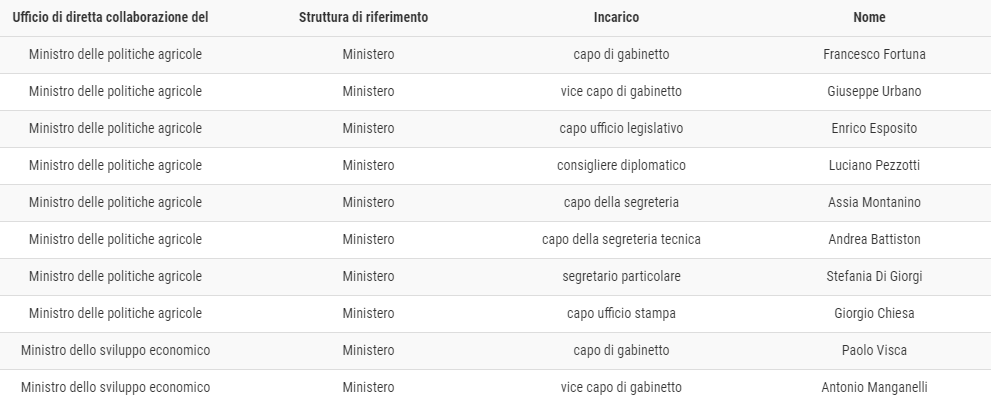
Task: Click 'Ufficio di diretta collaborazione del' header
Action: [111, 18]
